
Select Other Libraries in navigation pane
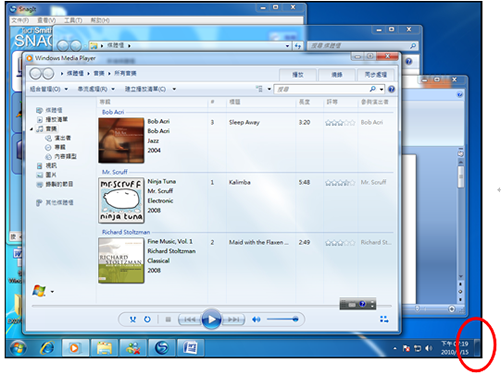coord(55,202)
